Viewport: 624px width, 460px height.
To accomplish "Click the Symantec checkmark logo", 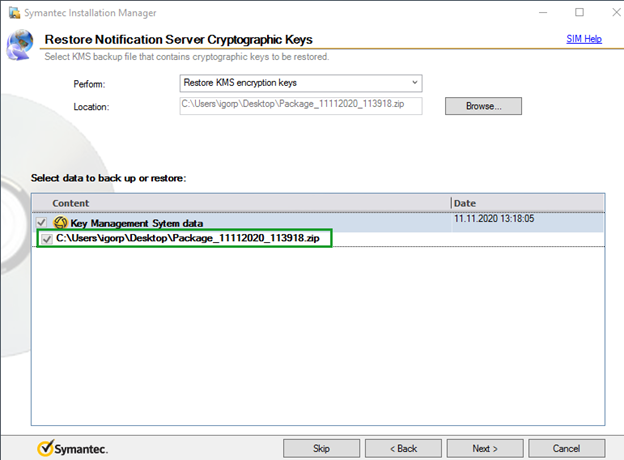I will (73, 448).
